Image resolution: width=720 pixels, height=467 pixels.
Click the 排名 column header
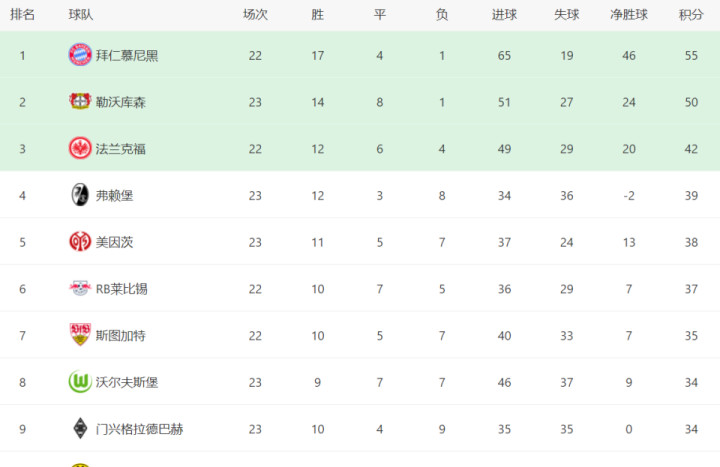[x=23, y=15]
